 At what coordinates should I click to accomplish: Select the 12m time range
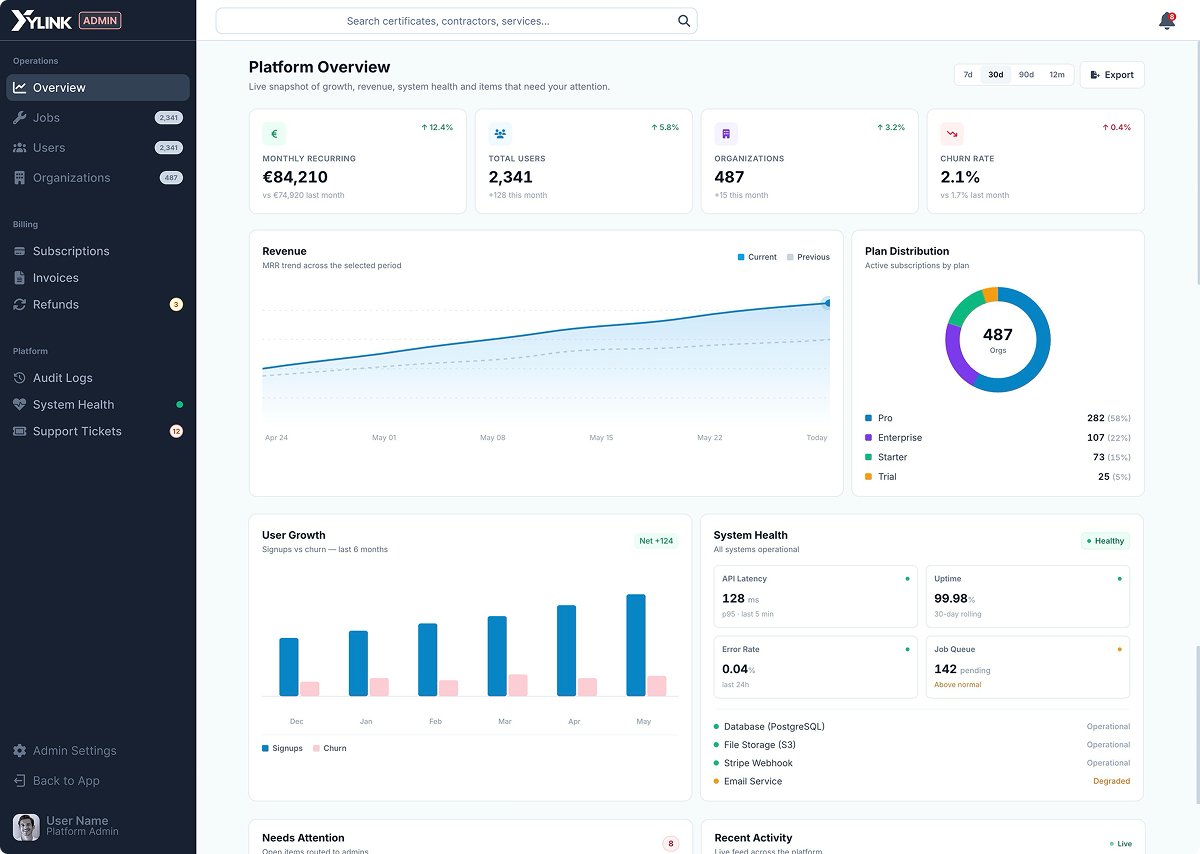[1057, 75]
